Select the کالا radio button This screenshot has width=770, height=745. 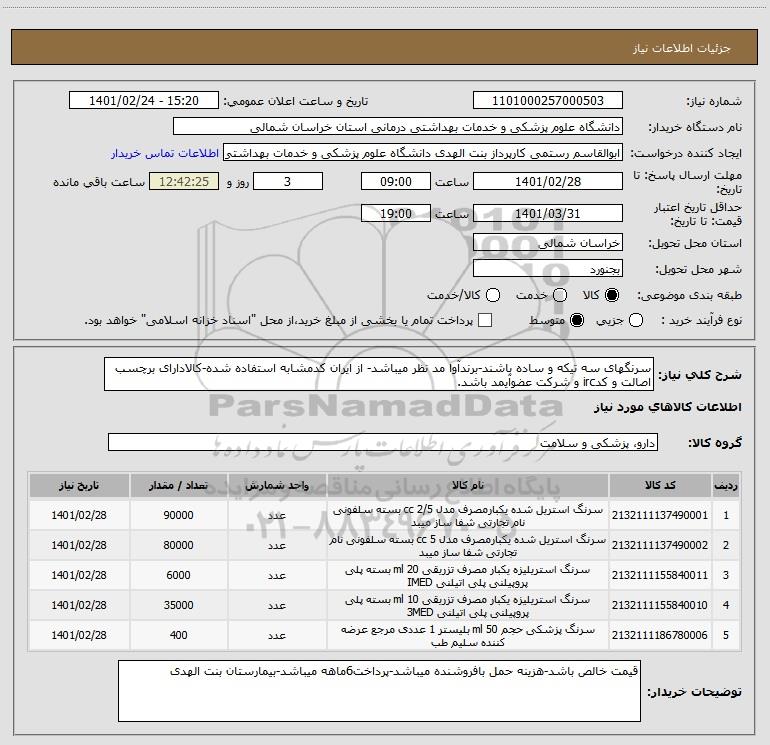[612, 295]
